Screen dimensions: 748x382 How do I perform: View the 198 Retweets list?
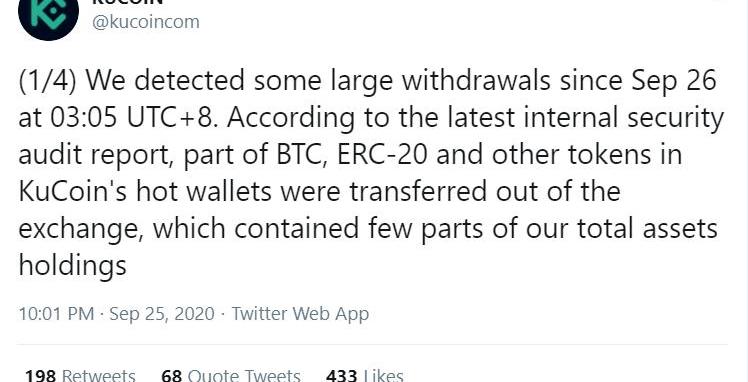80,375
